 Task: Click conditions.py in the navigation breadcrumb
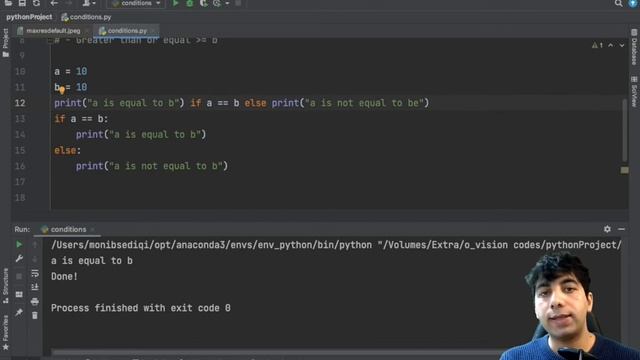[87, 17]
